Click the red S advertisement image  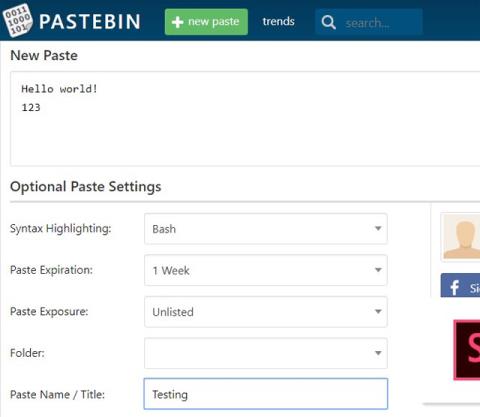(x=467, y=350)
